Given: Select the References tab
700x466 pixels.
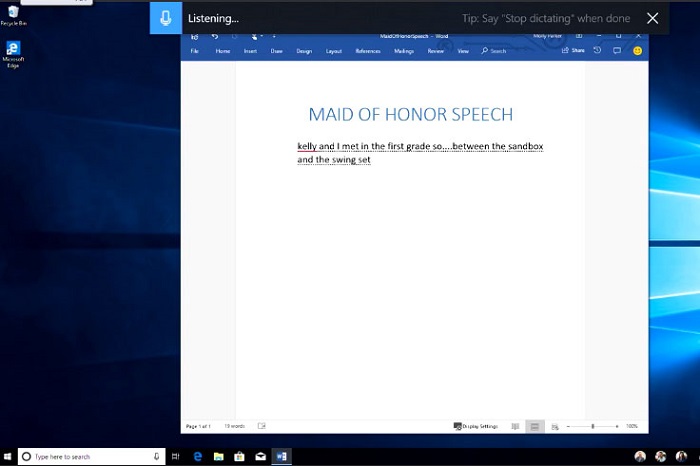Looking at the screenshot, I should 367,50.
